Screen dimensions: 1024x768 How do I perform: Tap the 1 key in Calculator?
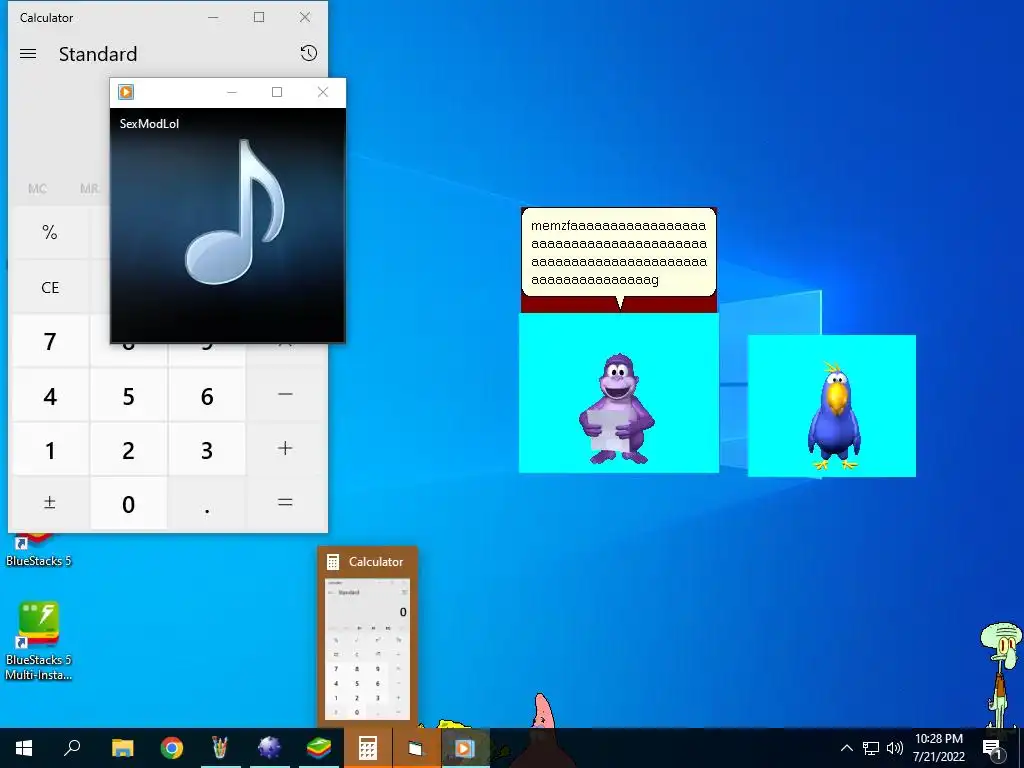[x=50, y=450]
